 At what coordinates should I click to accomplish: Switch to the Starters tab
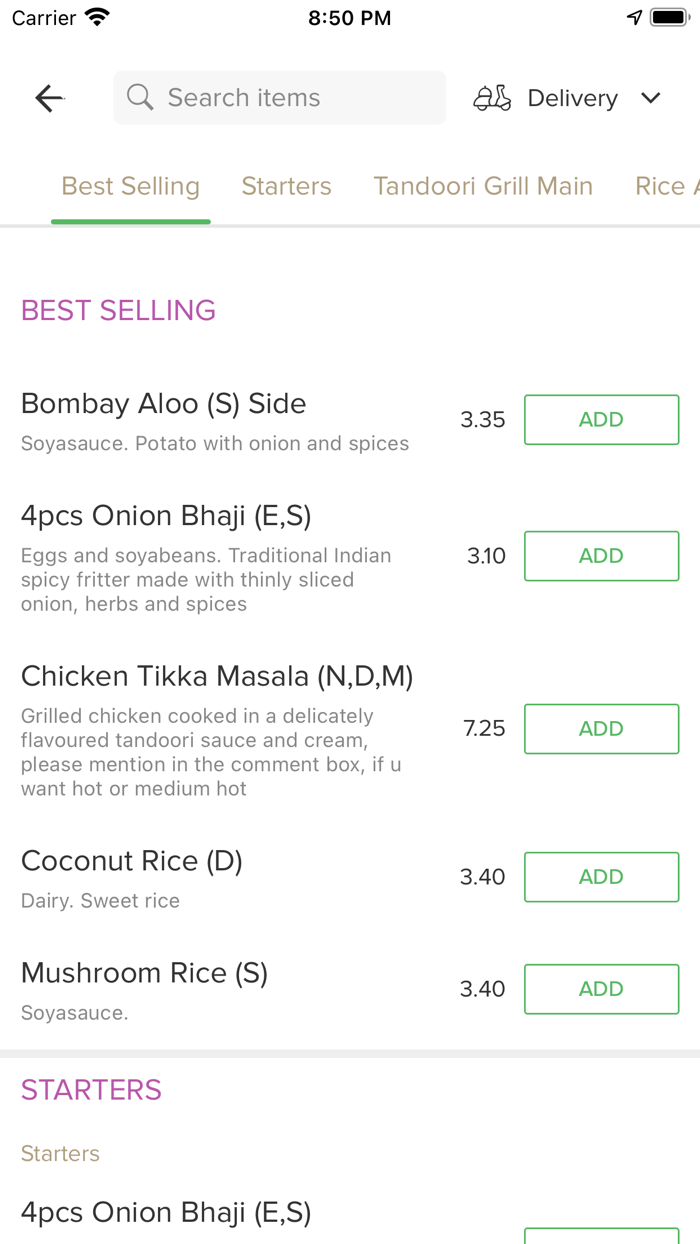click(x=286, y=186)
